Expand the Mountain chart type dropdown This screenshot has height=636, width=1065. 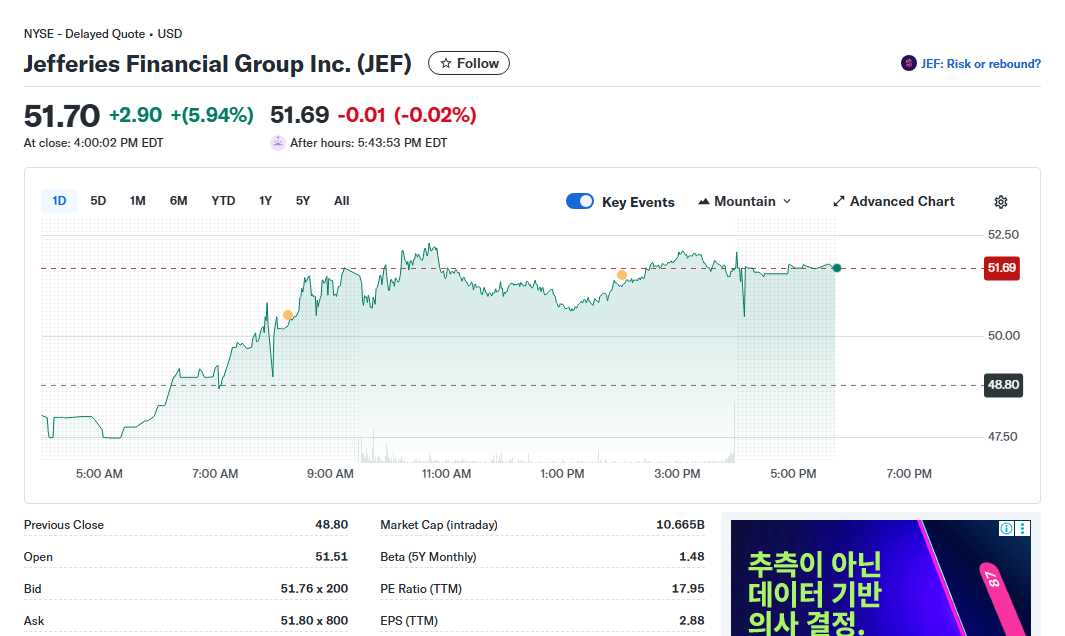point(787,201)
